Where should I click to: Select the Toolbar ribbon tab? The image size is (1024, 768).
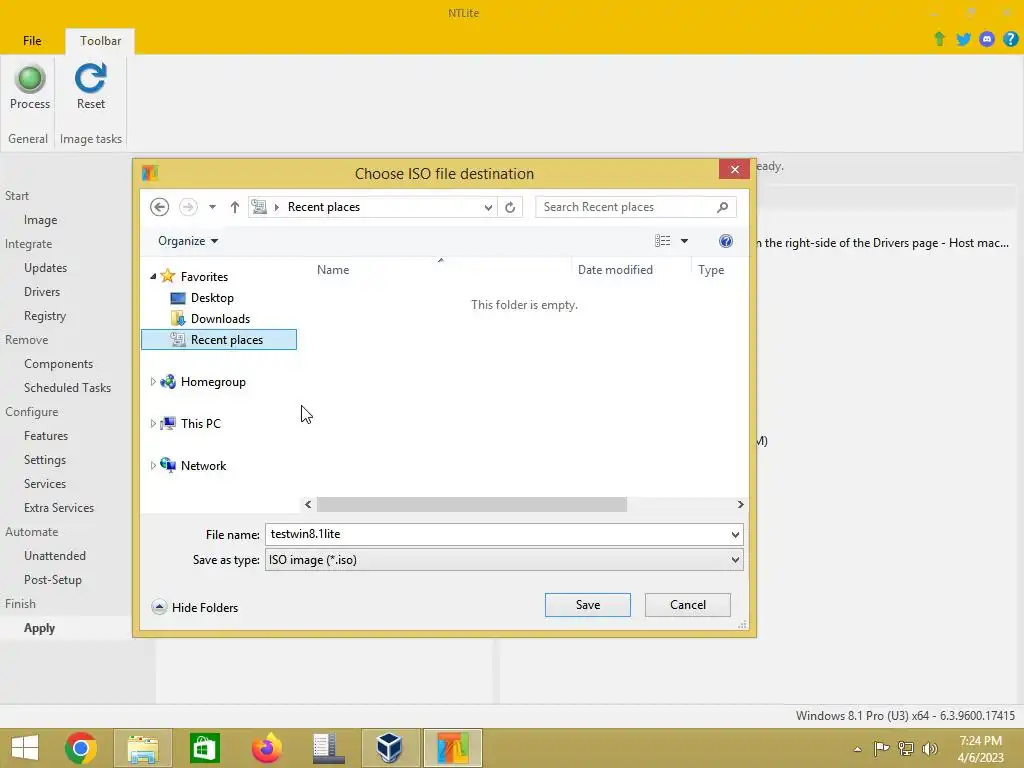(100, 40)
